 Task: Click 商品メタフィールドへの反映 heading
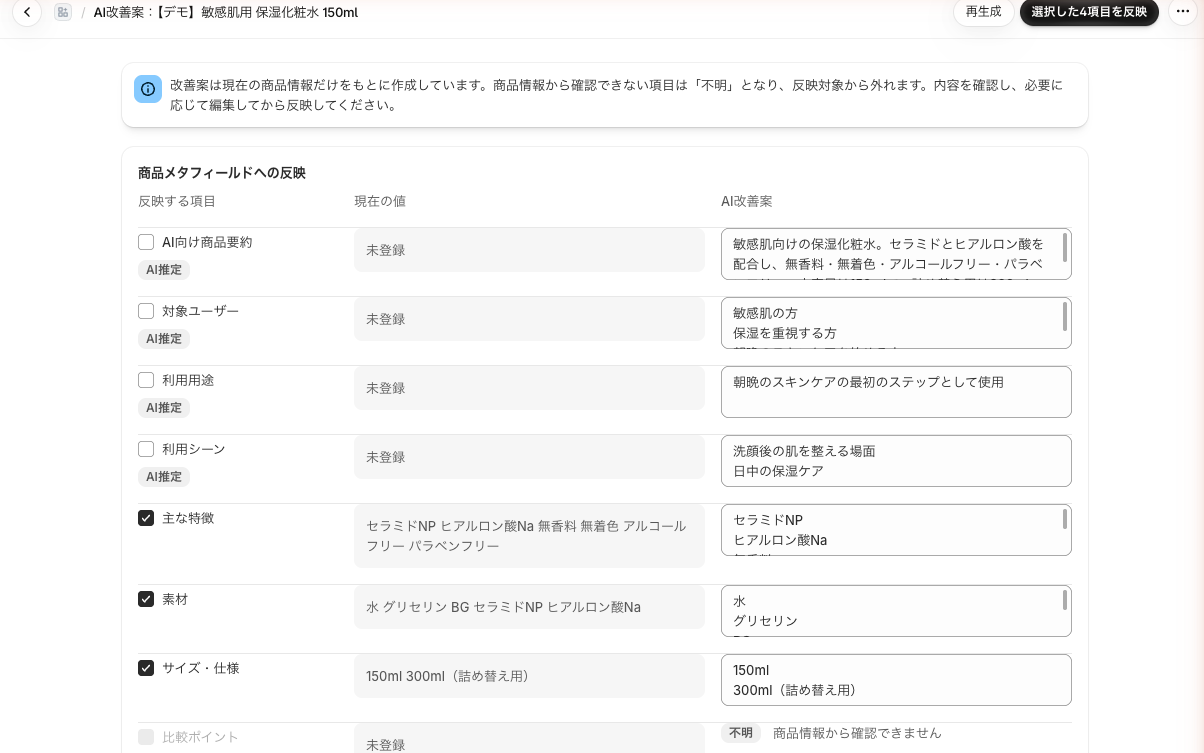pyautogui.click(x=222, y=173)
